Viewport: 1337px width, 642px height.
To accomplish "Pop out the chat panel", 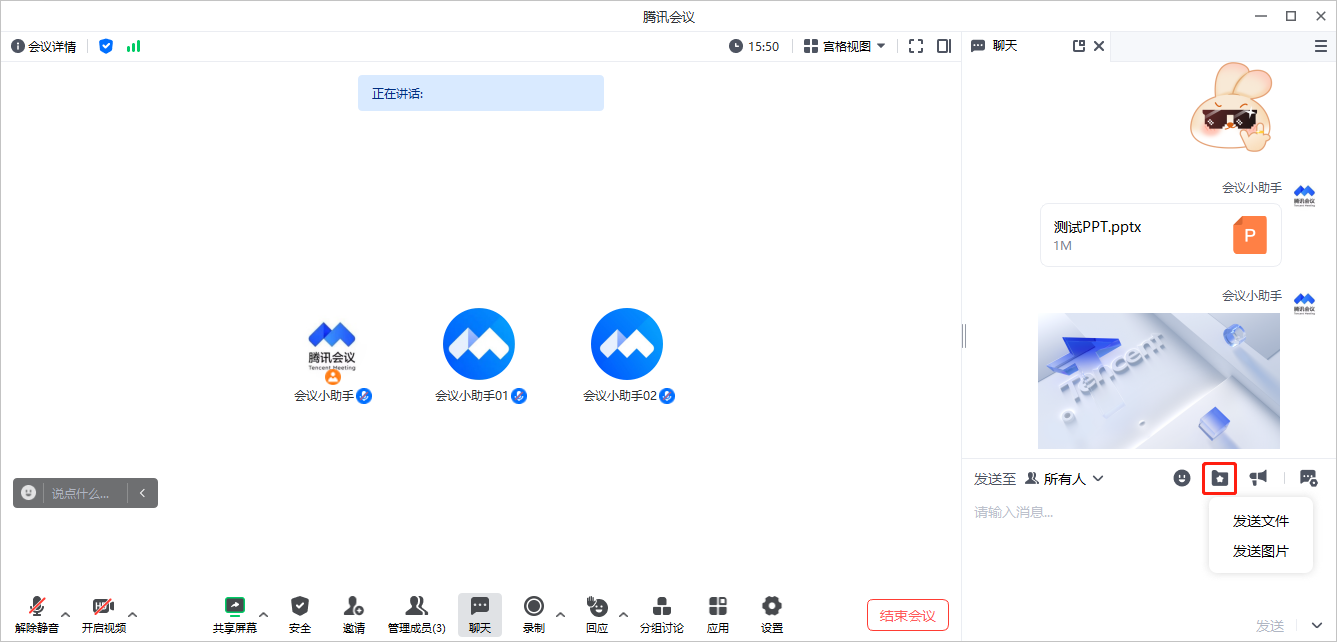I will [1079, 46].
